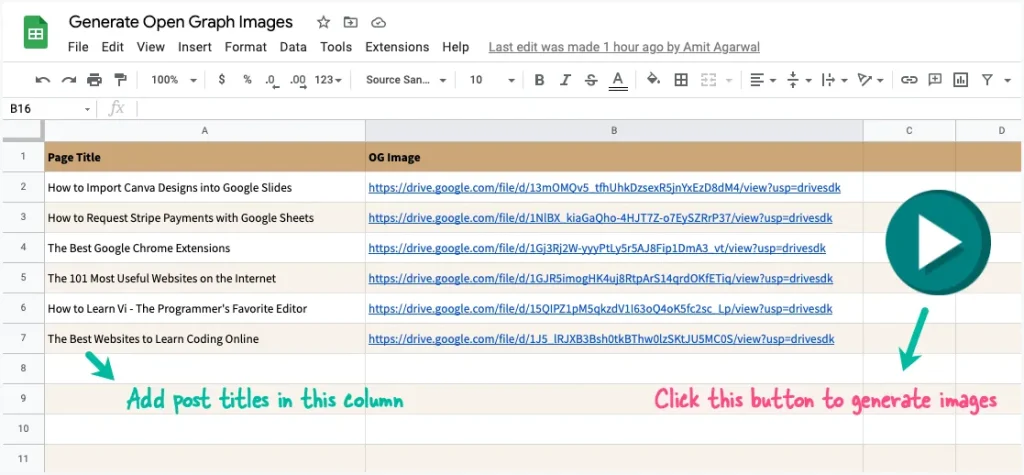Star this spreadsheet document
Screen dimensions: 1024x475
pos(323,22)
